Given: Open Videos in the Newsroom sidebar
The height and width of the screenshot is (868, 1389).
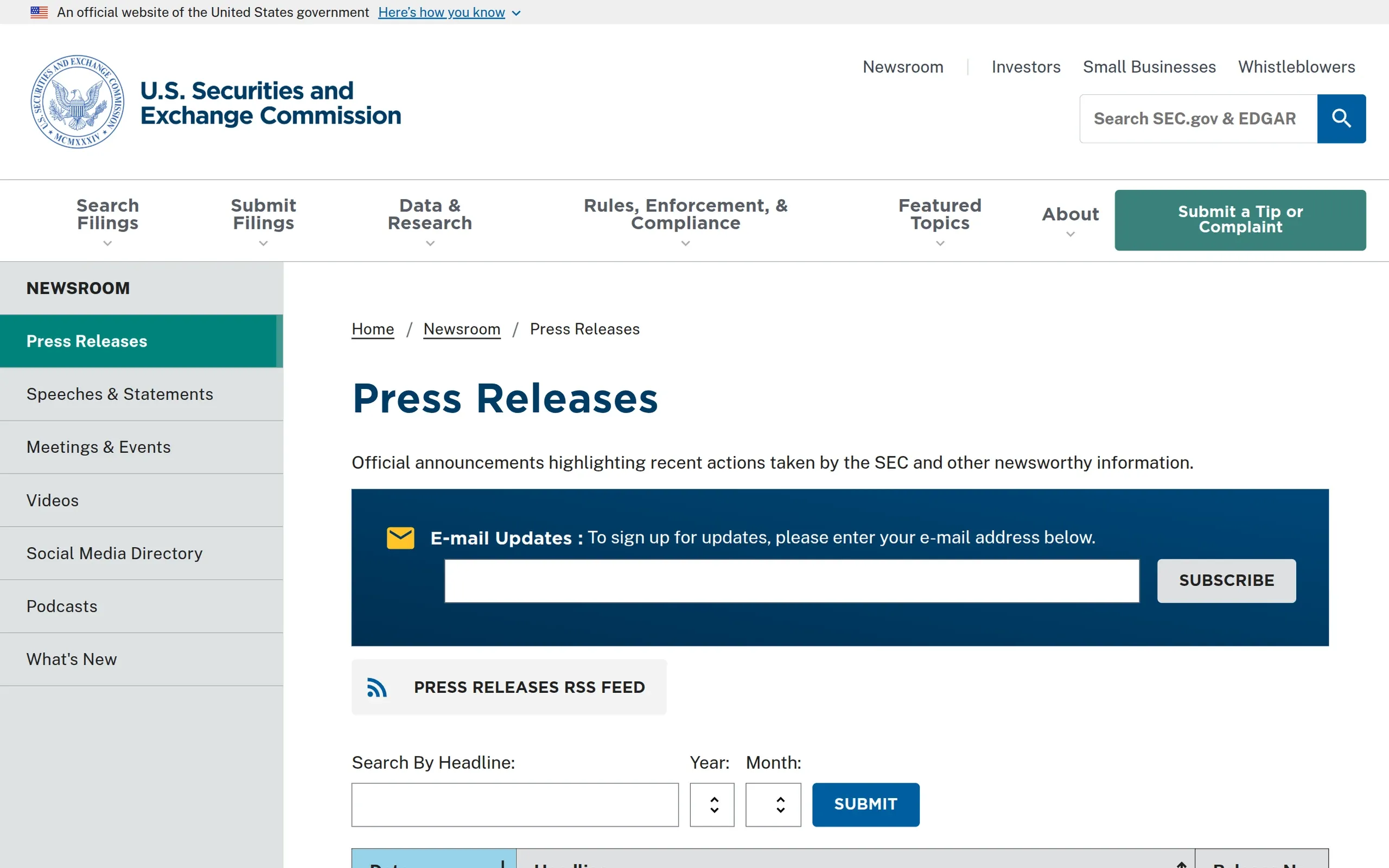Looking at the screenshot, I should coord(141,501).
